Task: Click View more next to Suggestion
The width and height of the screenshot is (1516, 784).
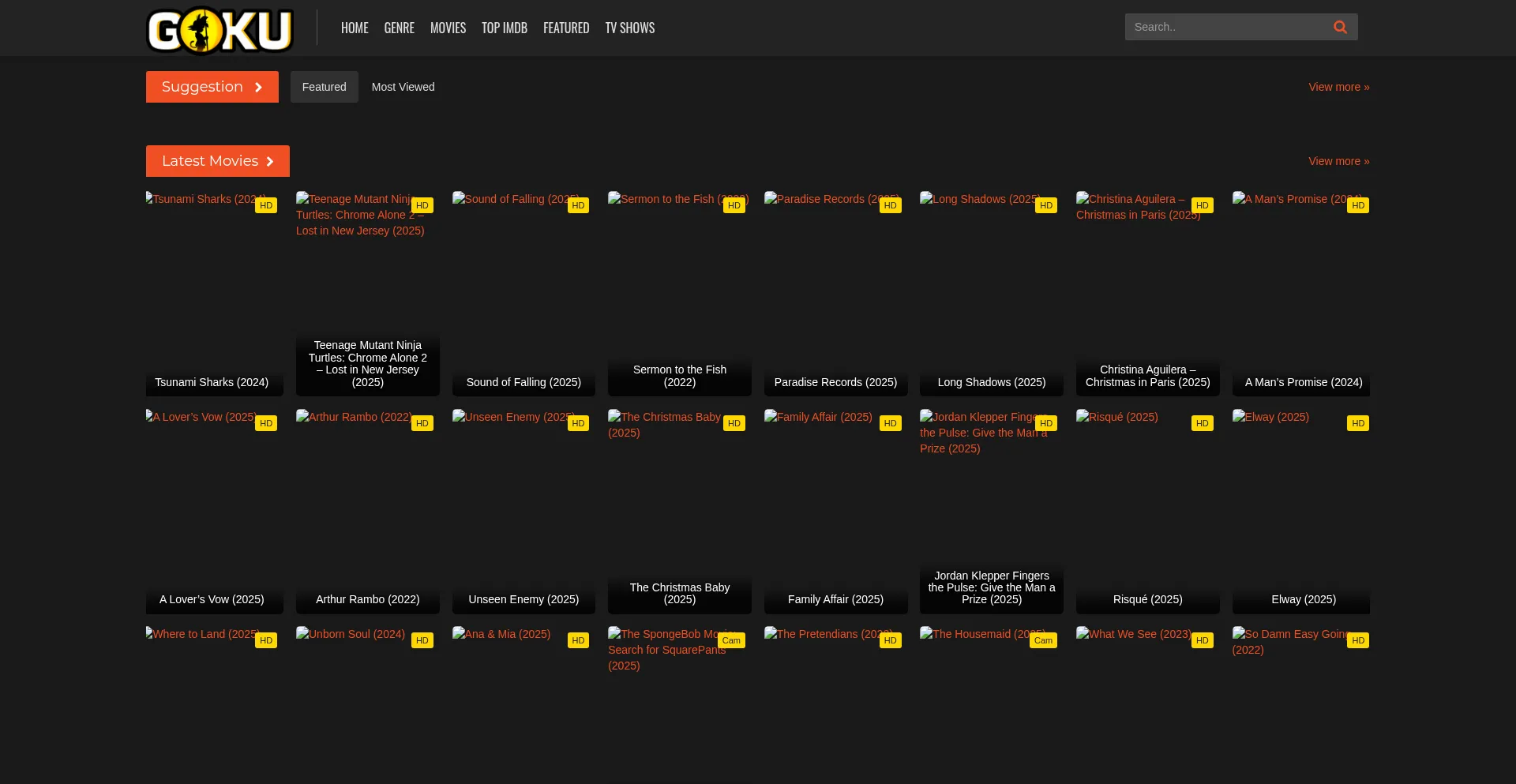Action: pos(1338,87)
